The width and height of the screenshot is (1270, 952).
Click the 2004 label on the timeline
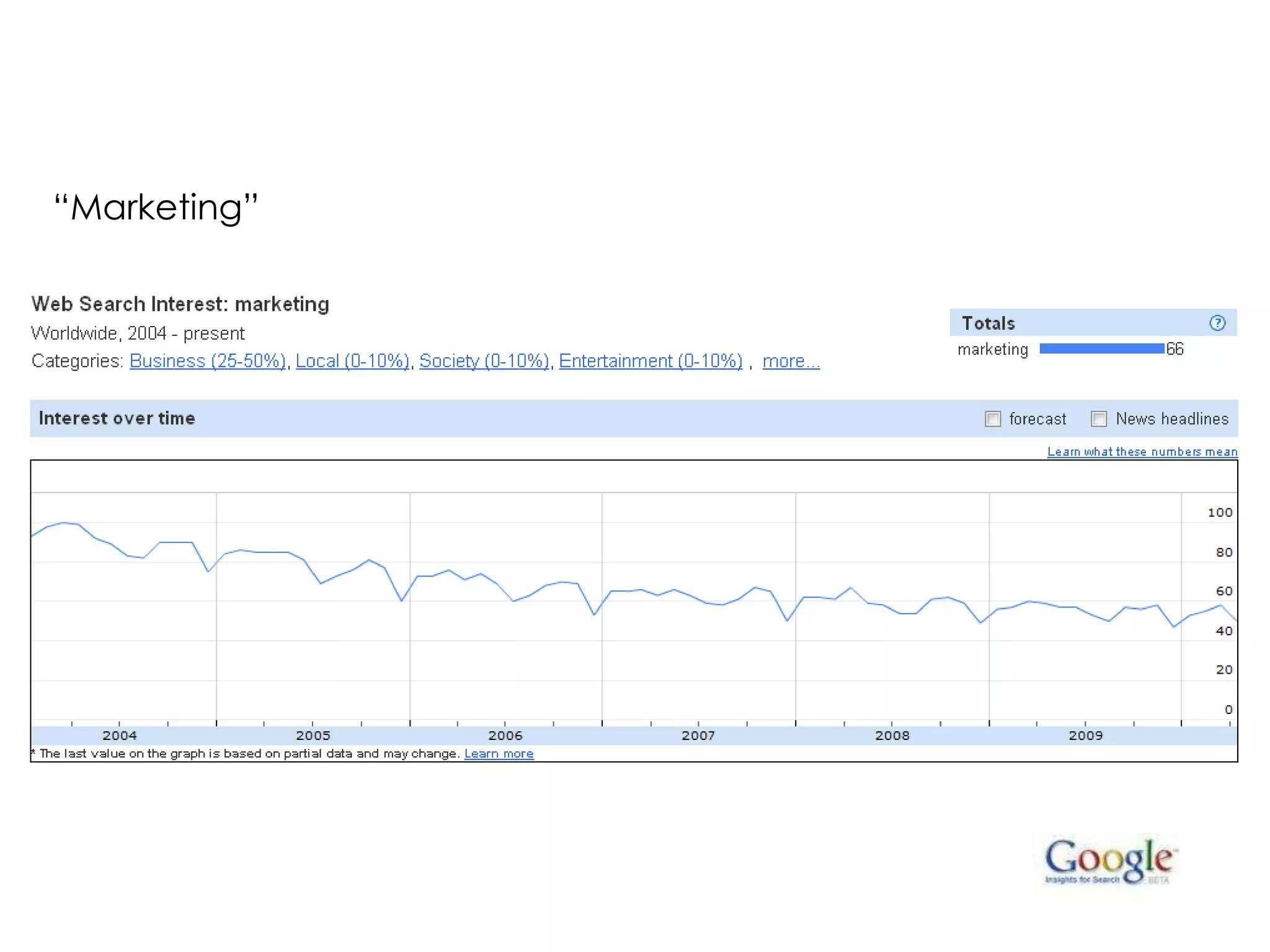[x=119, y=736]
